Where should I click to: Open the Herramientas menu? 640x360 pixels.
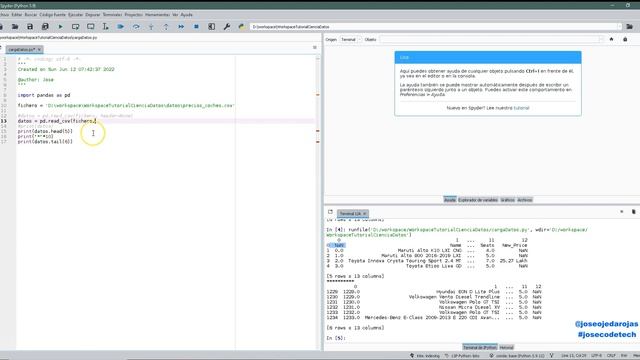point(157,15)
